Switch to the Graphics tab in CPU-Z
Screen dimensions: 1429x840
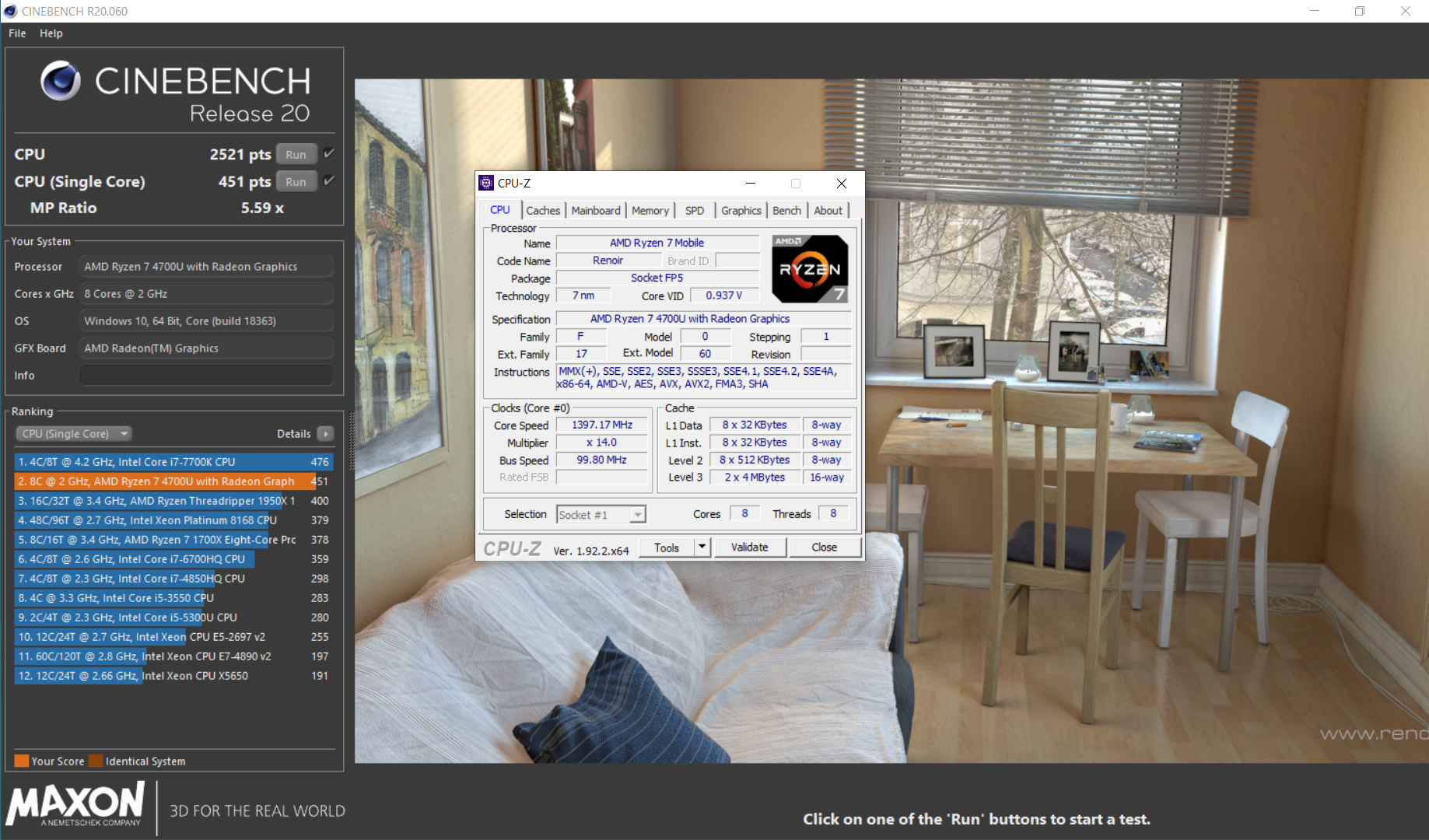741,210
